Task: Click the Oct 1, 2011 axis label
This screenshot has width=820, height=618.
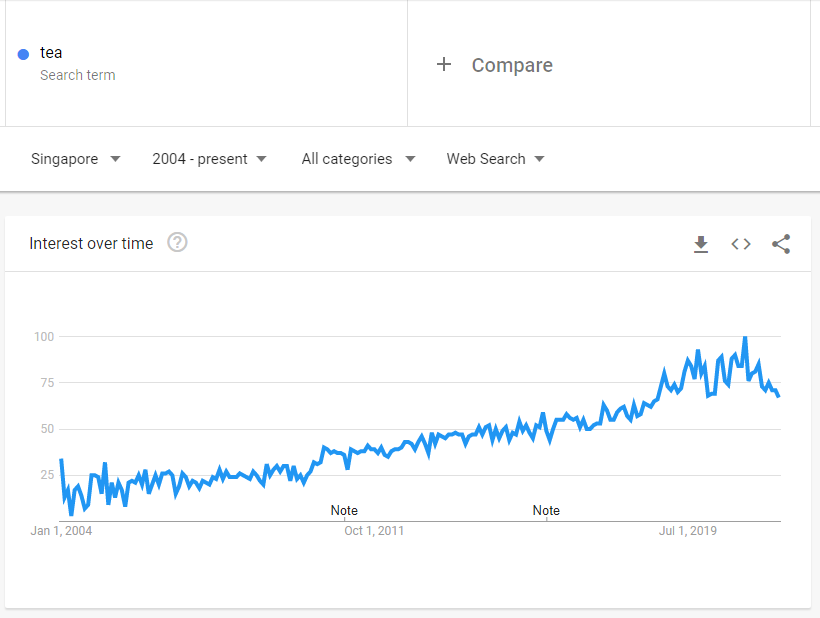Action: point(374,531)
